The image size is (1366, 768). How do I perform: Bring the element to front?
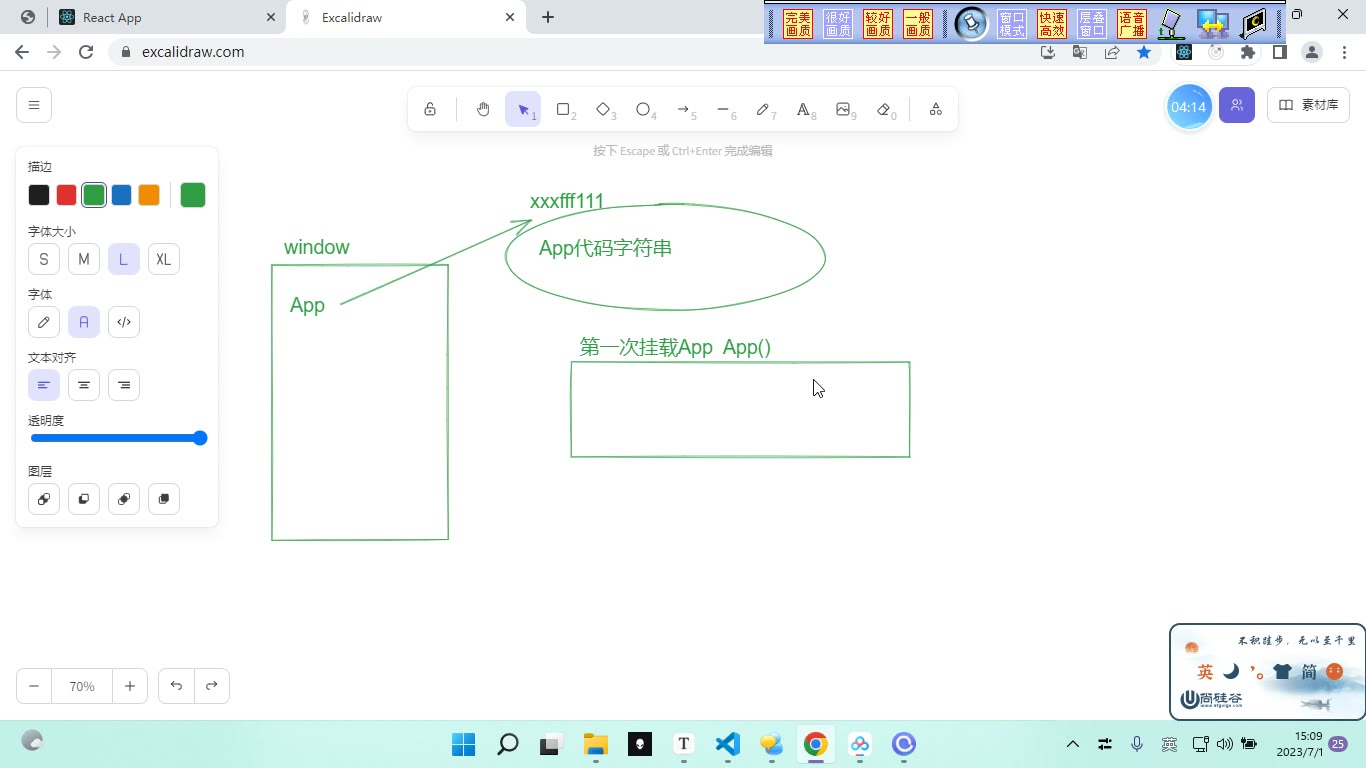point(164,499)
